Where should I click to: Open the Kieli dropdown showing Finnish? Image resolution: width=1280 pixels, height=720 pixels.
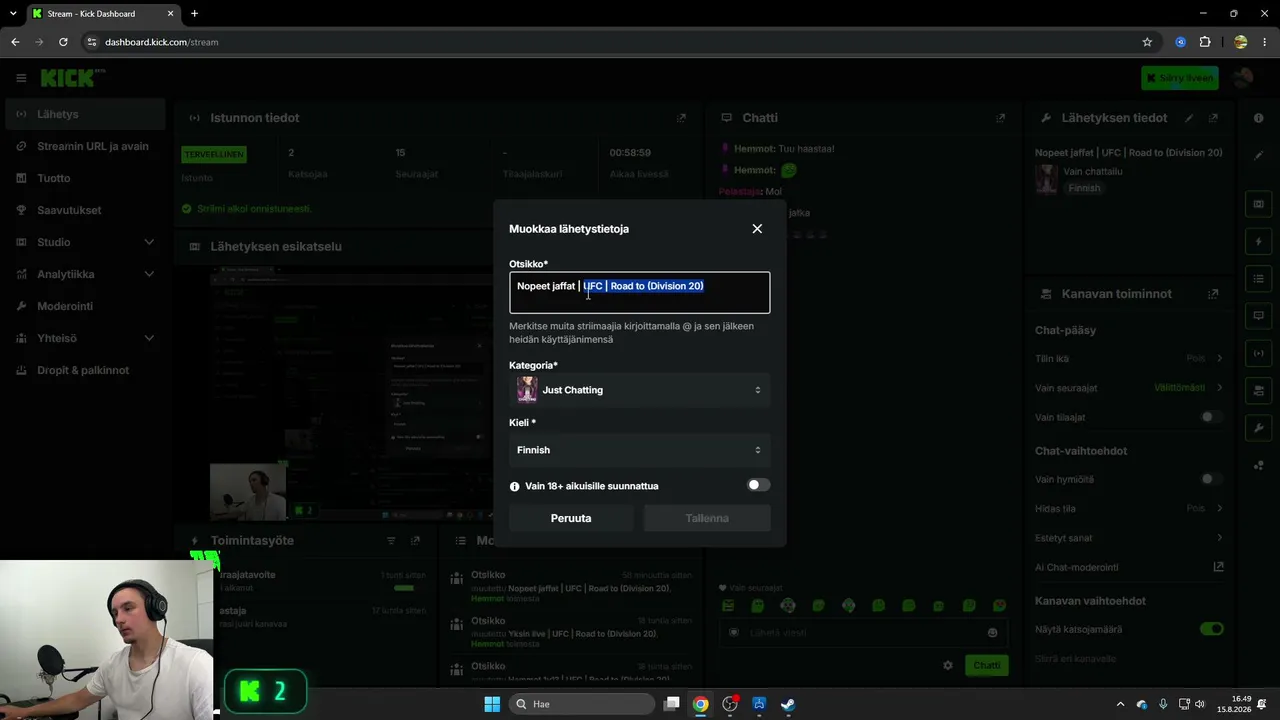coord(640,450)
